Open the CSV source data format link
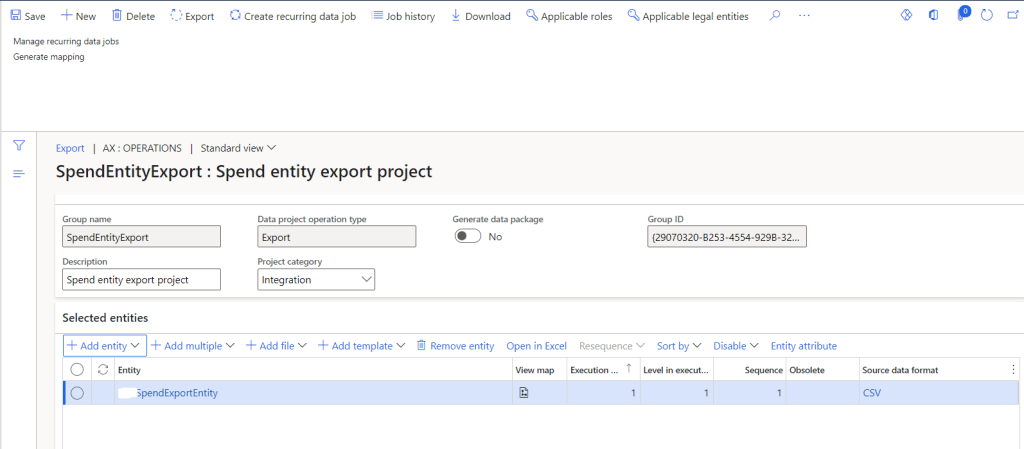This screenshot has width=1024, height=449. coord(871,394)
